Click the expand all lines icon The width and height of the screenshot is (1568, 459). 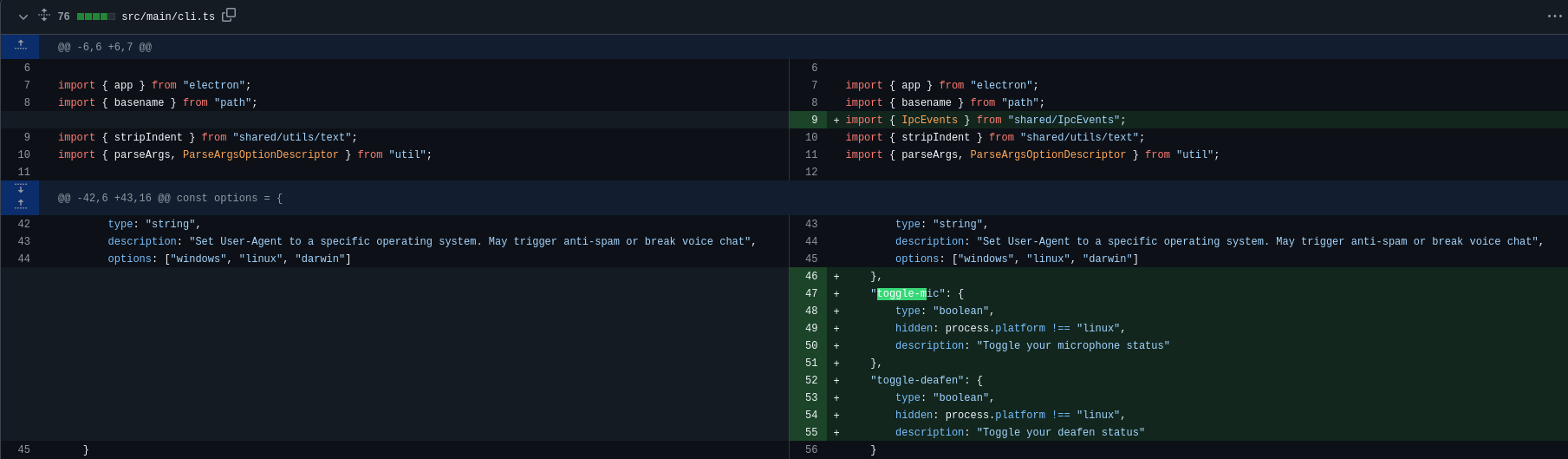pos(44,16)
